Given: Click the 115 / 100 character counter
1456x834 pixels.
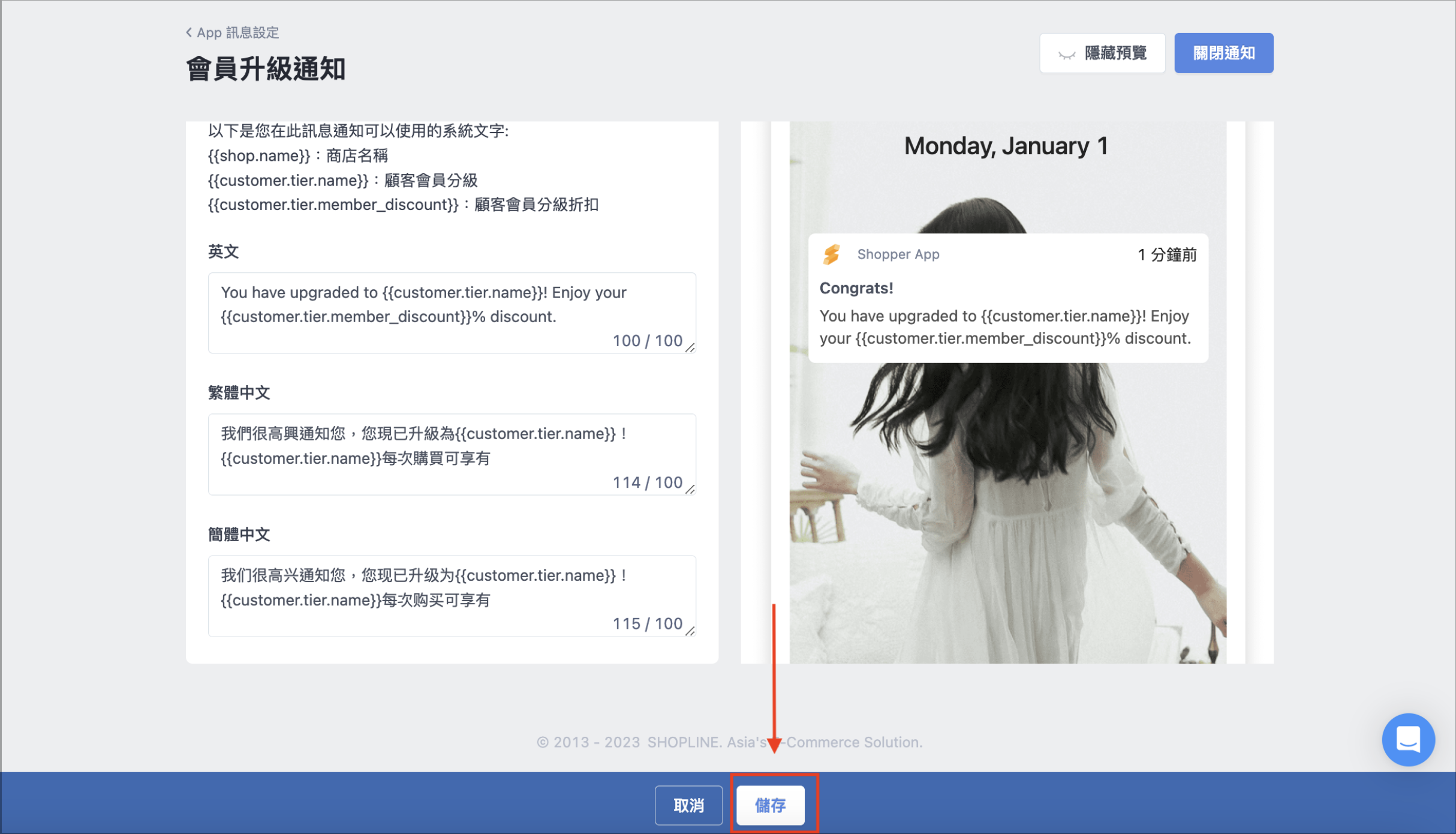Looking at the screenshot, I should tap(647, 624).
